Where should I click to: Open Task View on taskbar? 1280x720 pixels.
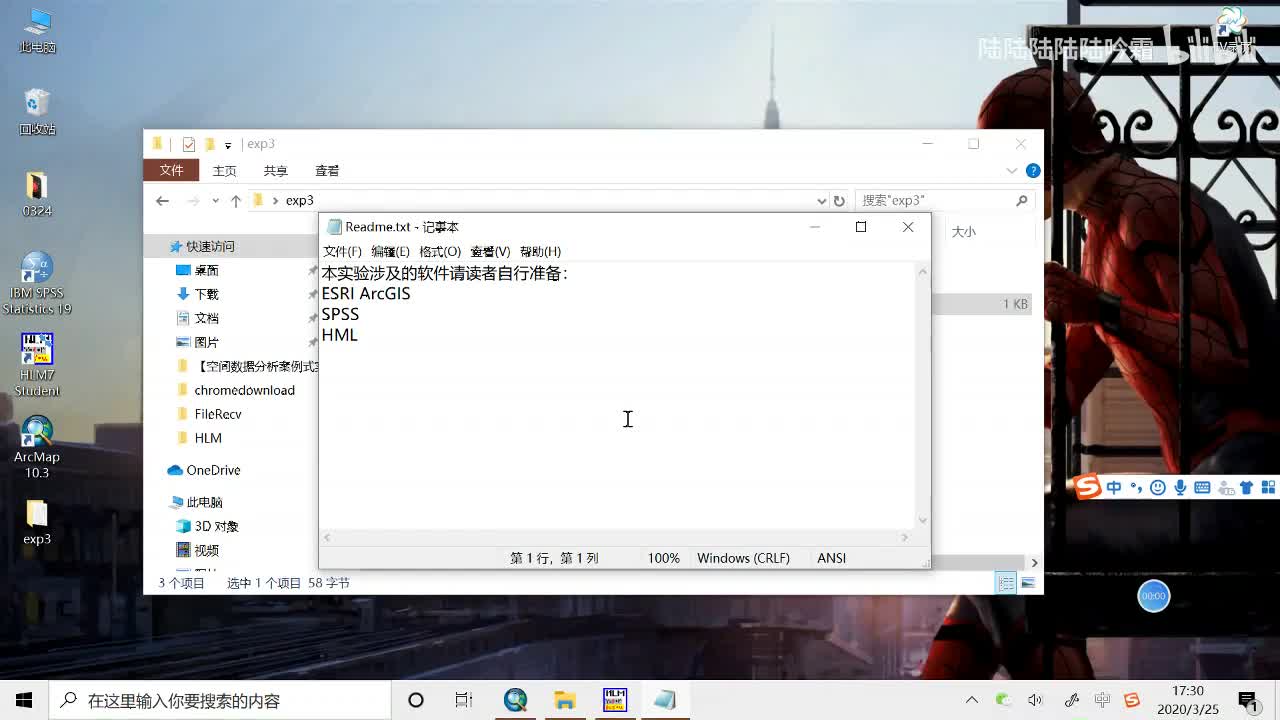[x=464, y=700]
